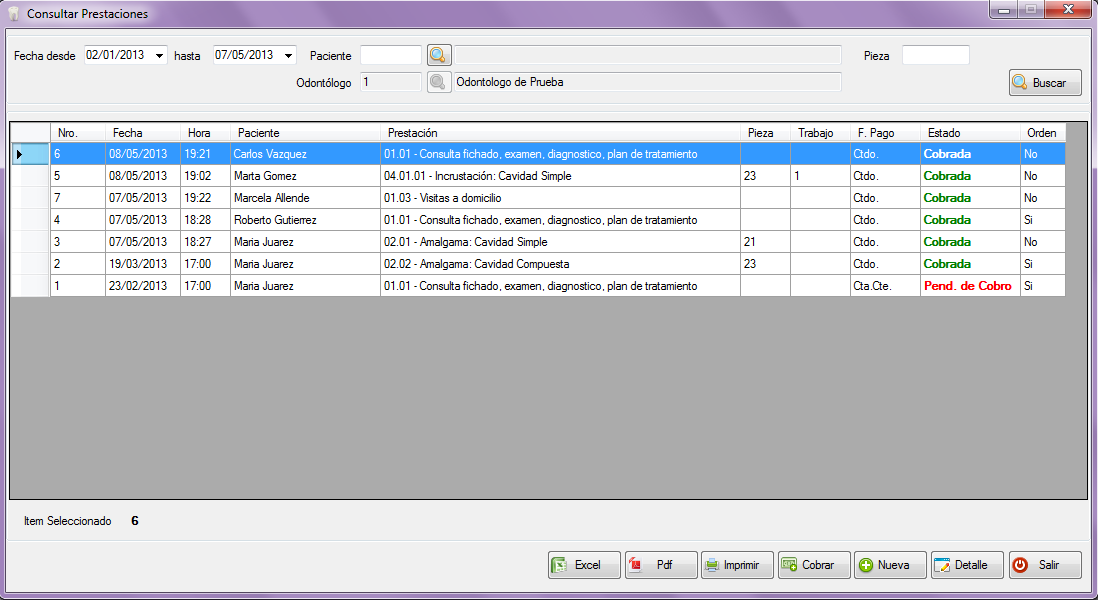Viewport: 1098px width, 600px height.
Task: Exit the window with Salir
Action: click(x=1045, y=565)
